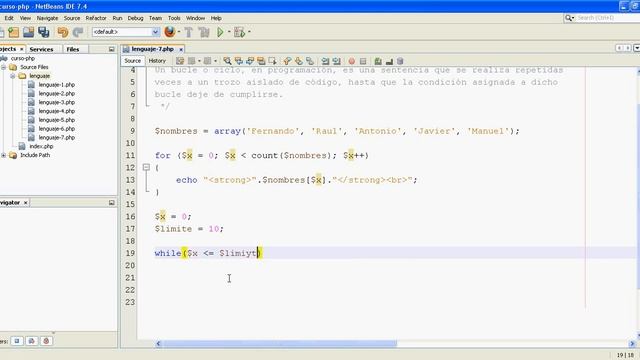Open the View menu
This screenshot has height=360, width=640.
tap(25, 18)
